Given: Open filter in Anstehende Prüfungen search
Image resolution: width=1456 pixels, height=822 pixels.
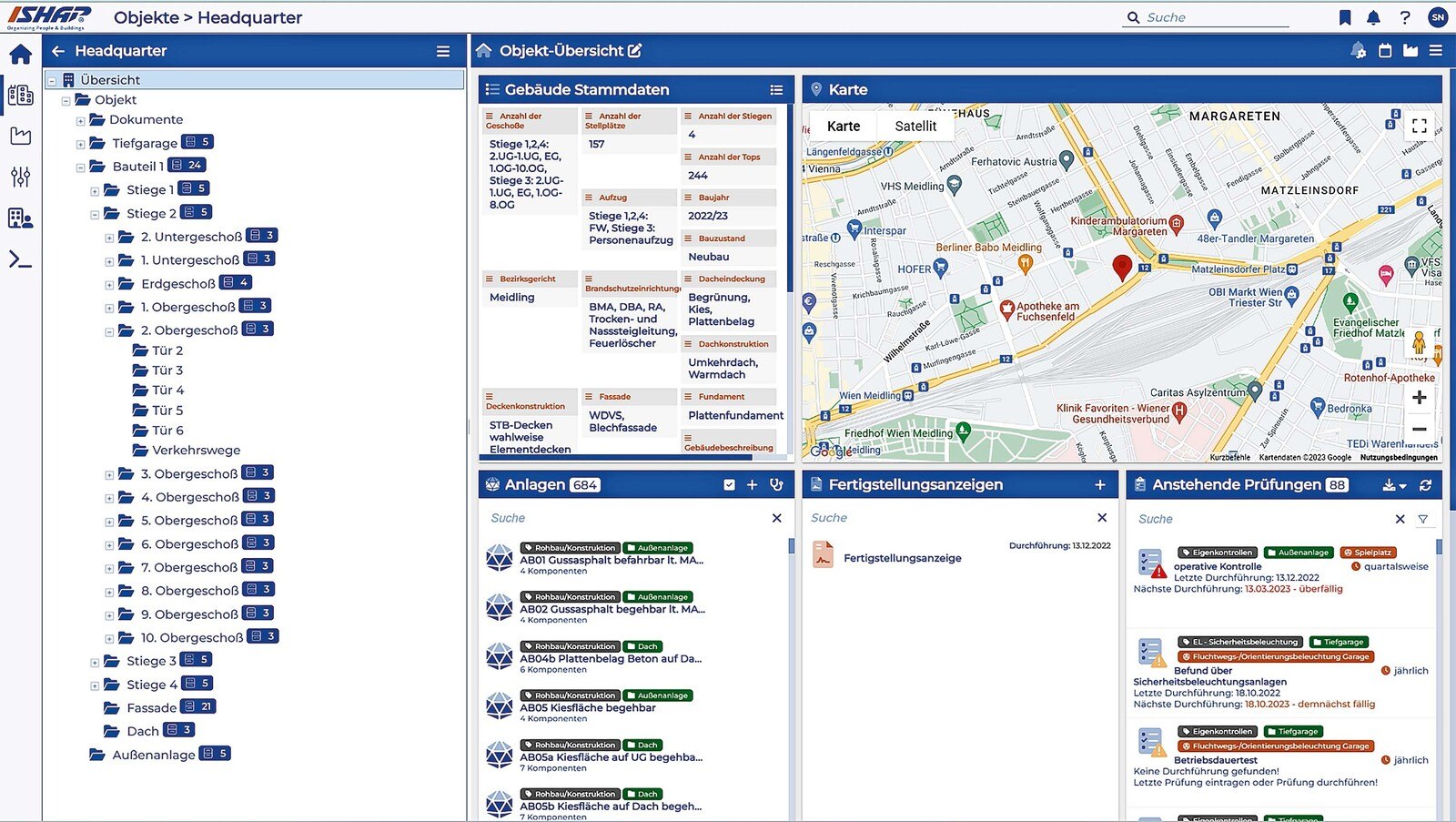Looking at the screenshot, I should [x=1423, y=519].
